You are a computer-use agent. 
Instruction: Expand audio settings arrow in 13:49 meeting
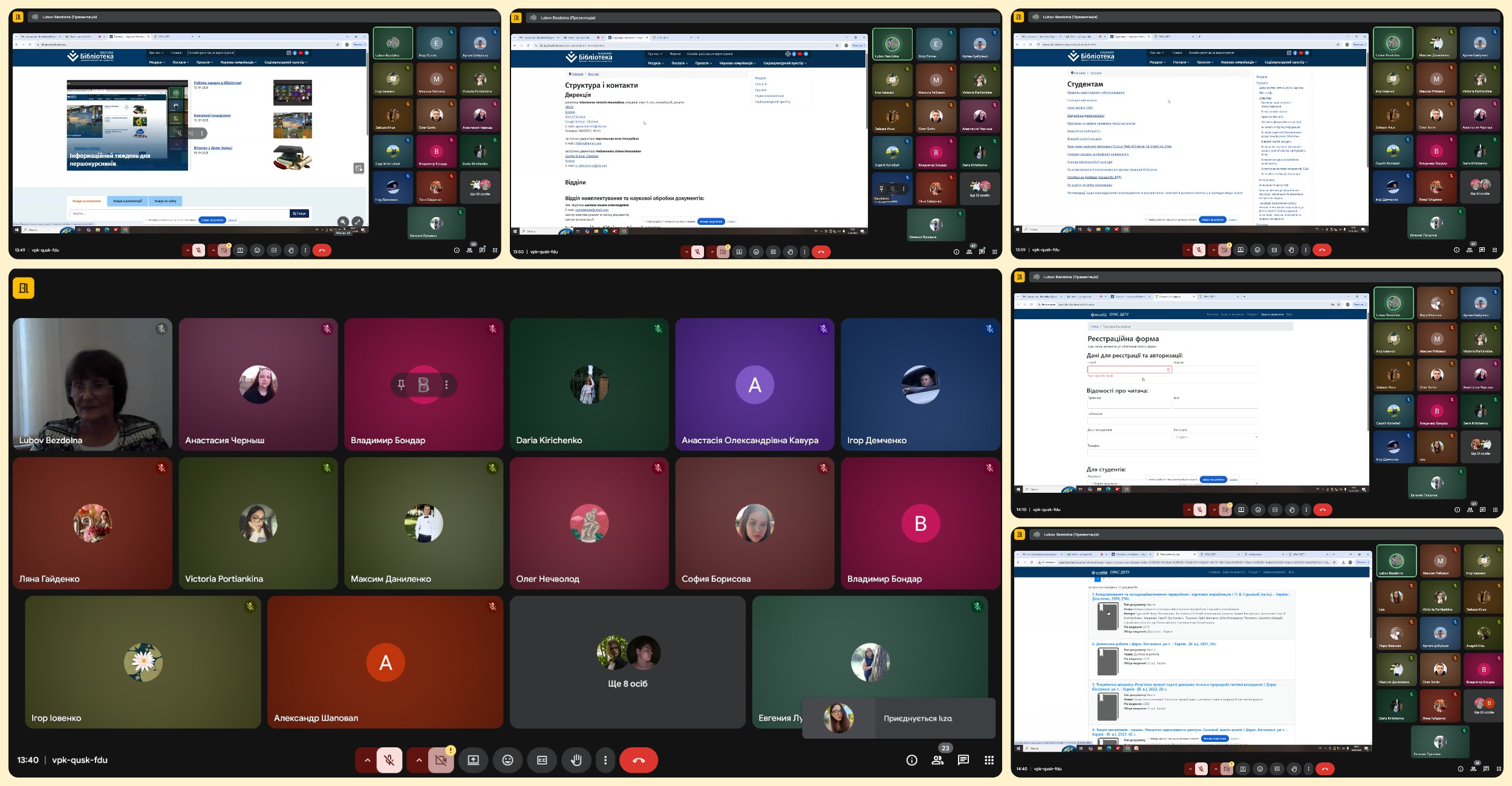[187, 250]
